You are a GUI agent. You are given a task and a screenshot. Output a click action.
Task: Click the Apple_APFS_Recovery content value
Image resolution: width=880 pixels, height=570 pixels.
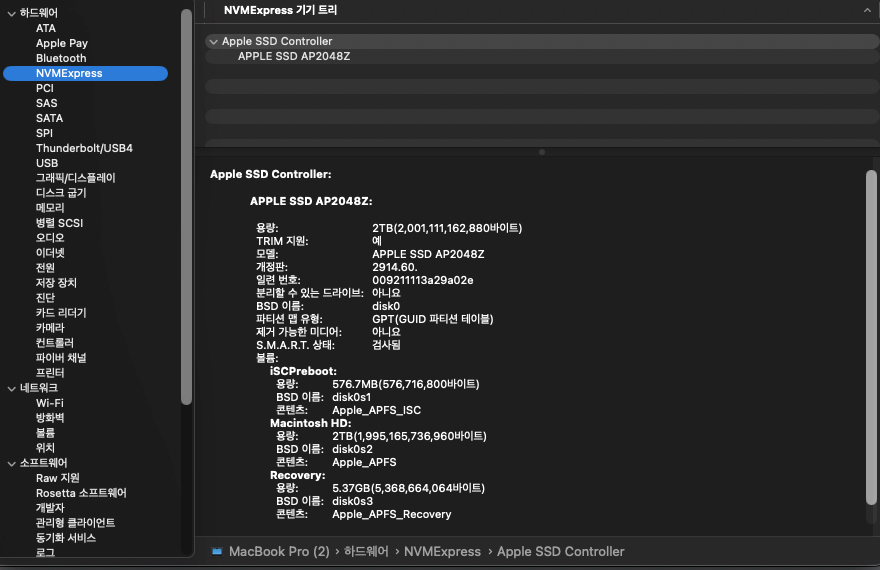pyautogui.click(x=392, y=514)
